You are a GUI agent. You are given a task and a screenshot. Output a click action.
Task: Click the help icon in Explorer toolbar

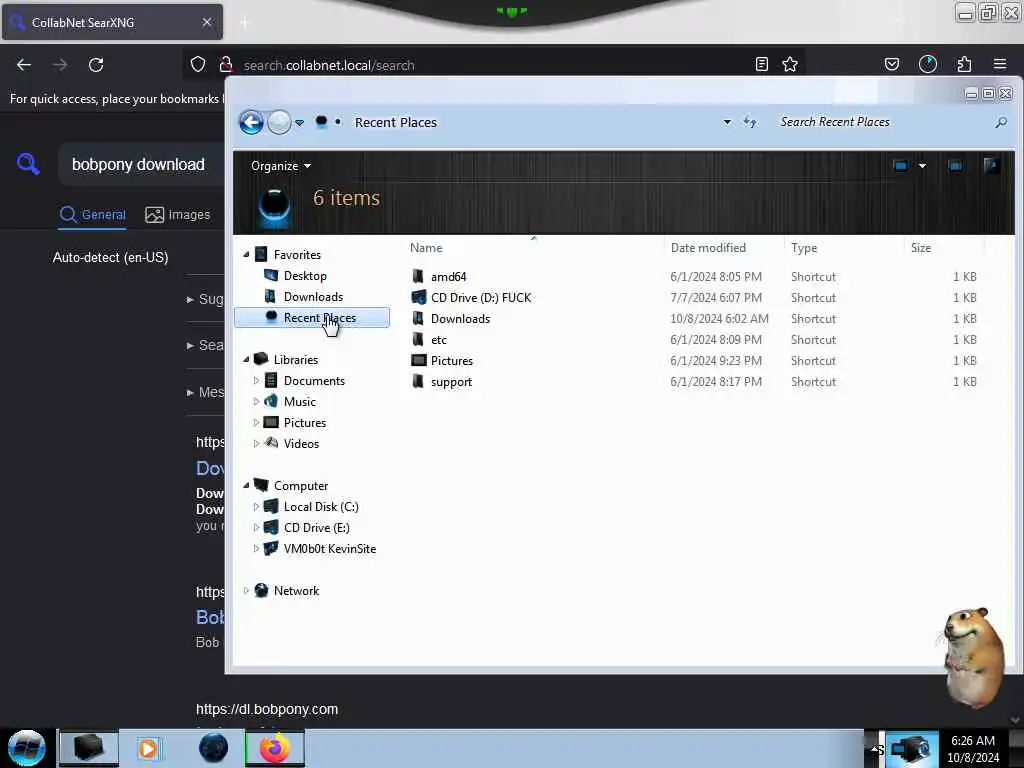pos(991,165)
